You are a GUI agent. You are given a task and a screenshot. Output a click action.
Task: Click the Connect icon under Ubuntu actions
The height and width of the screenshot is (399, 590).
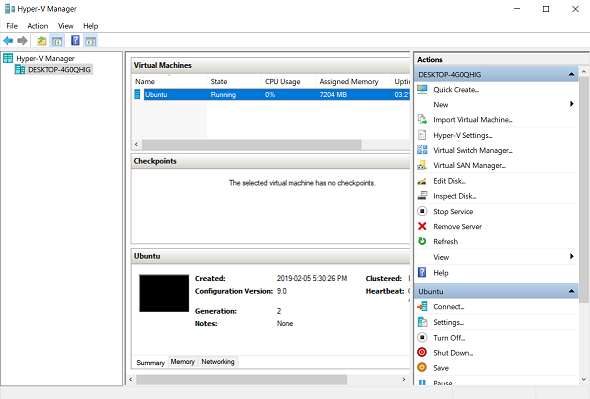422,306
